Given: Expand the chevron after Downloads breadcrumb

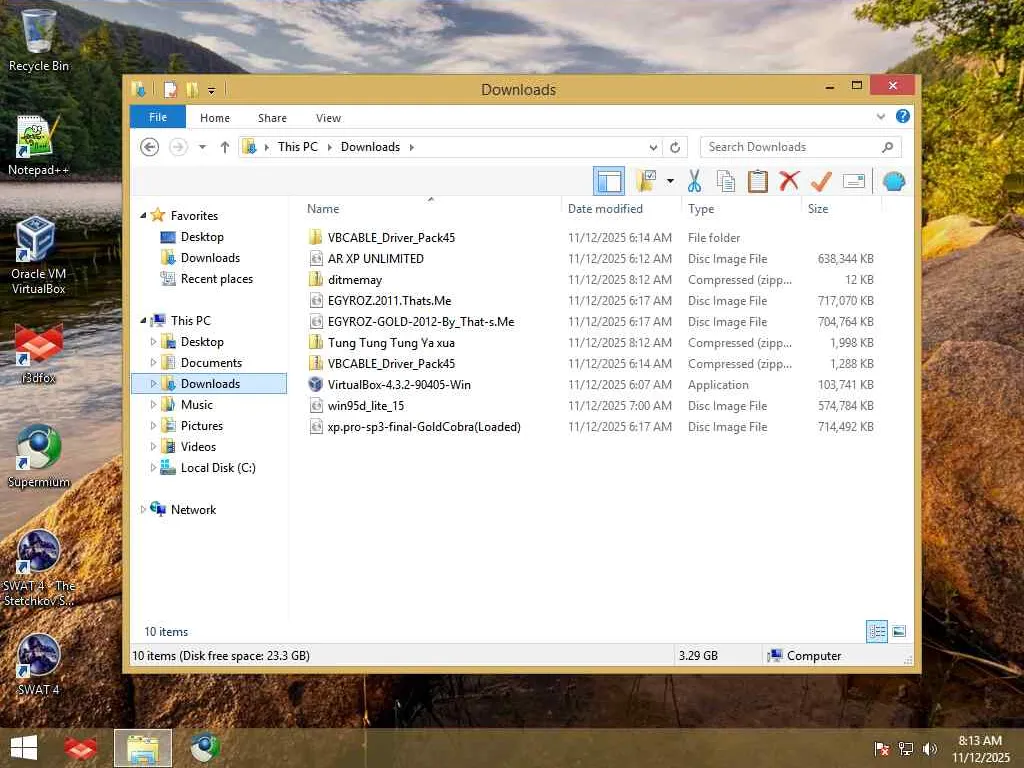Looking at the screenshot, I should pos(411,147).
